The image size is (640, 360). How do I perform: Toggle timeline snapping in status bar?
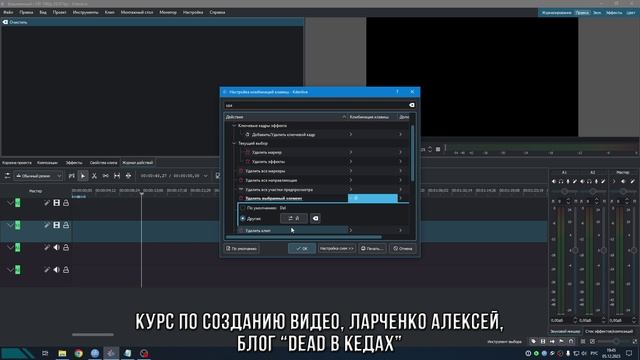pos(571,341)
